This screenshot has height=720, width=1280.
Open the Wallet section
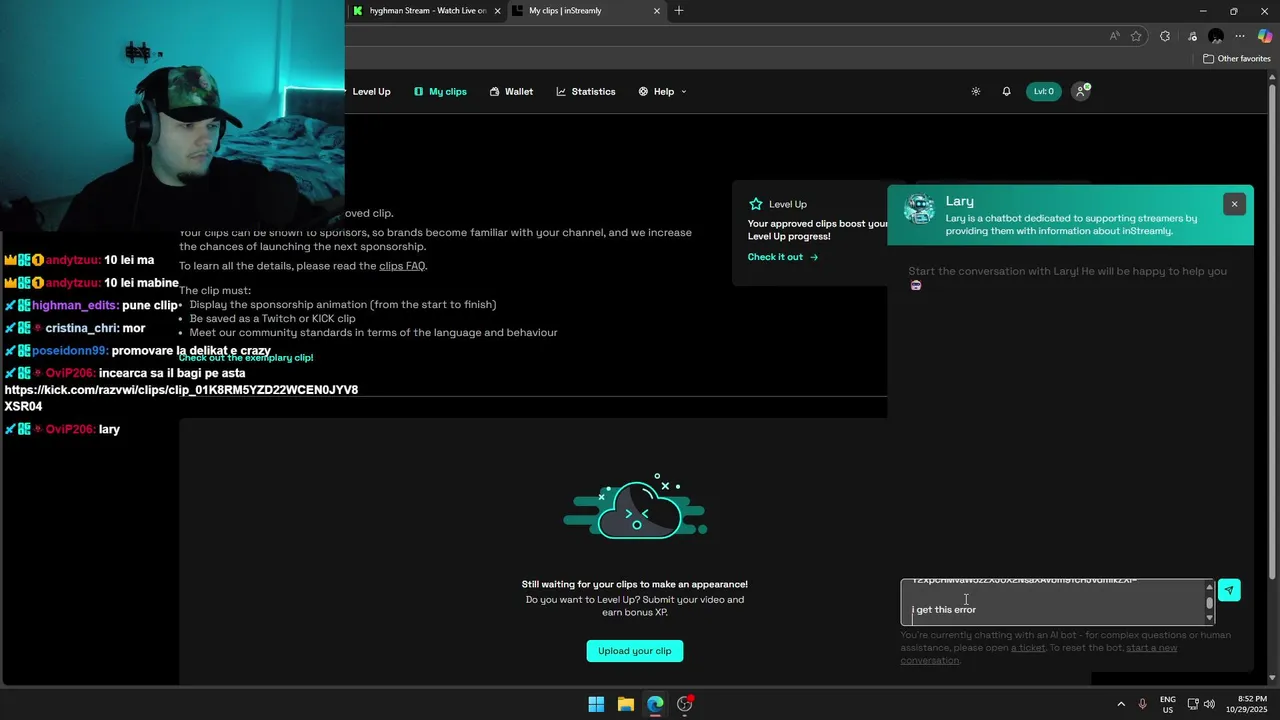coord(511,91)
